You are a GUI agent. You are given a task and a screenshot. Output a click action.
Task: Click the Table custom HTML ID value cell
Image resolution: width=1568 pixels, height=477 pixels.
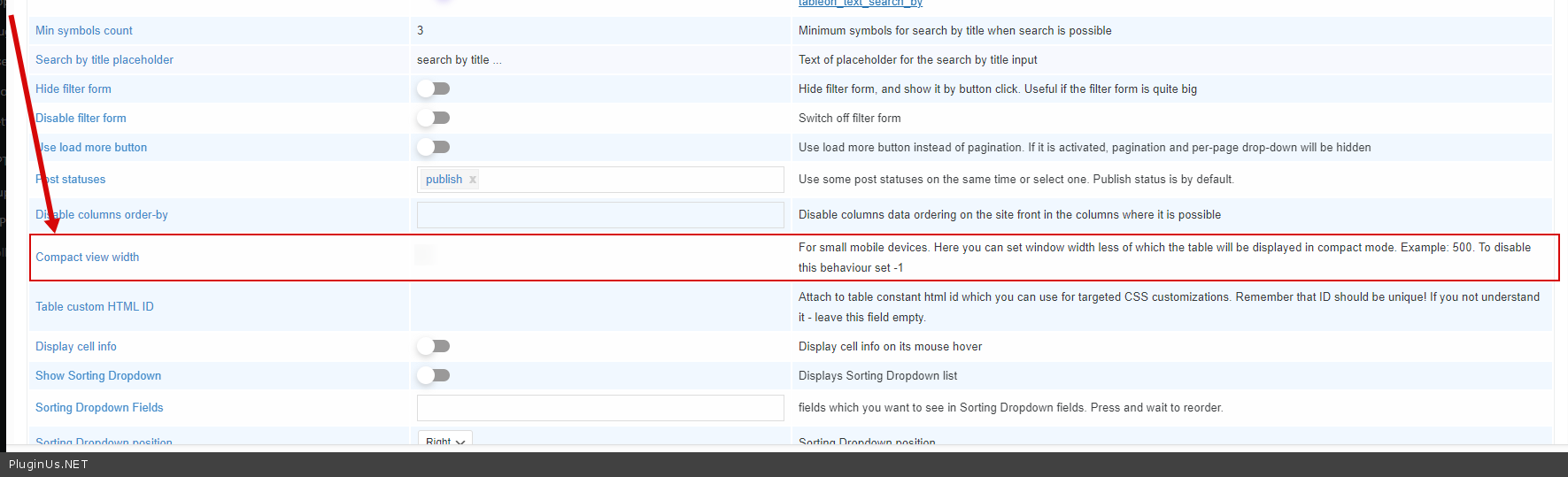pos(600,307)
